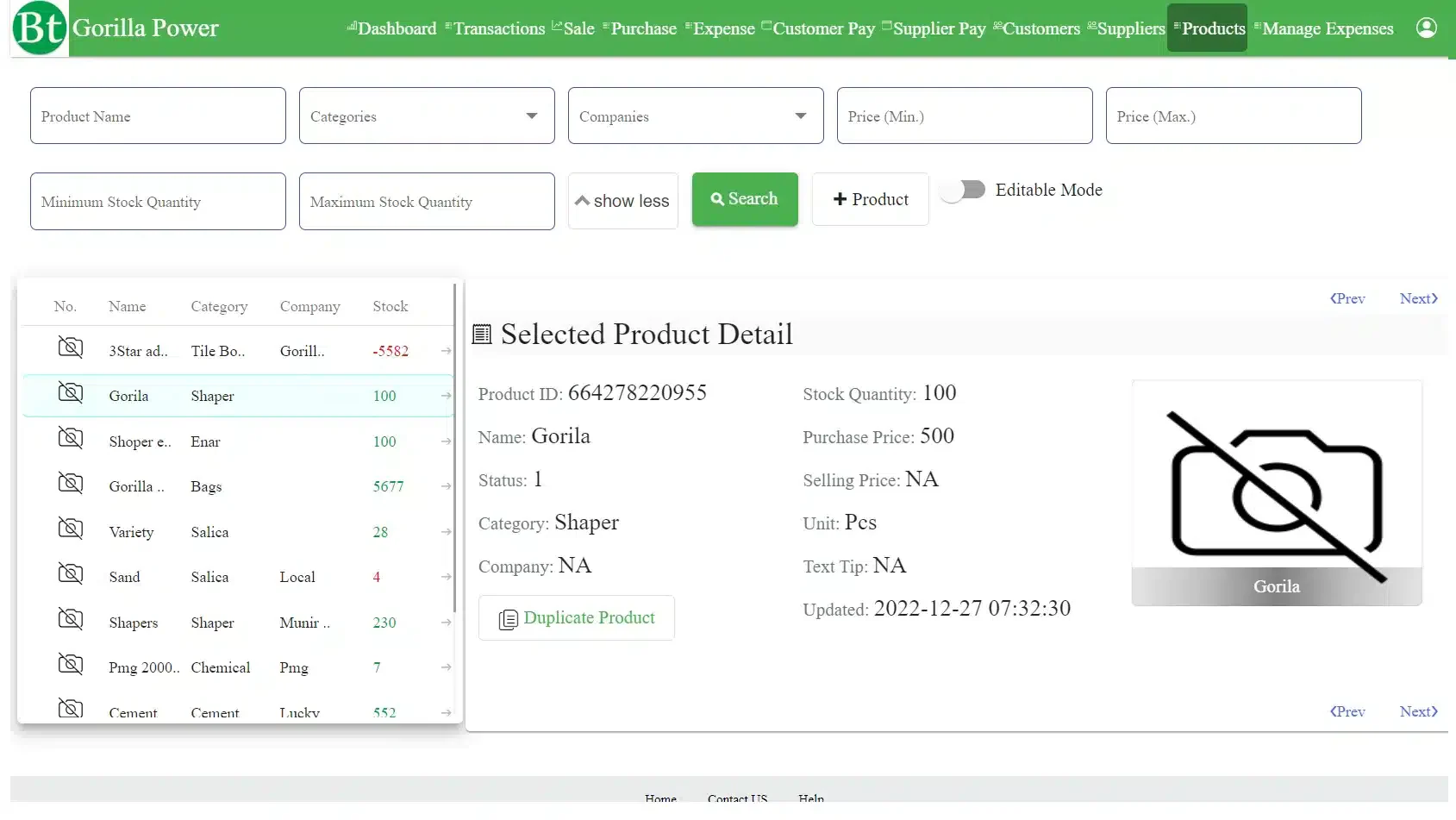Image resolution: width=1456 pixels, height=820 pixels.
Task: Go to the Manage Expenses page
Action: click(1323, 28)
